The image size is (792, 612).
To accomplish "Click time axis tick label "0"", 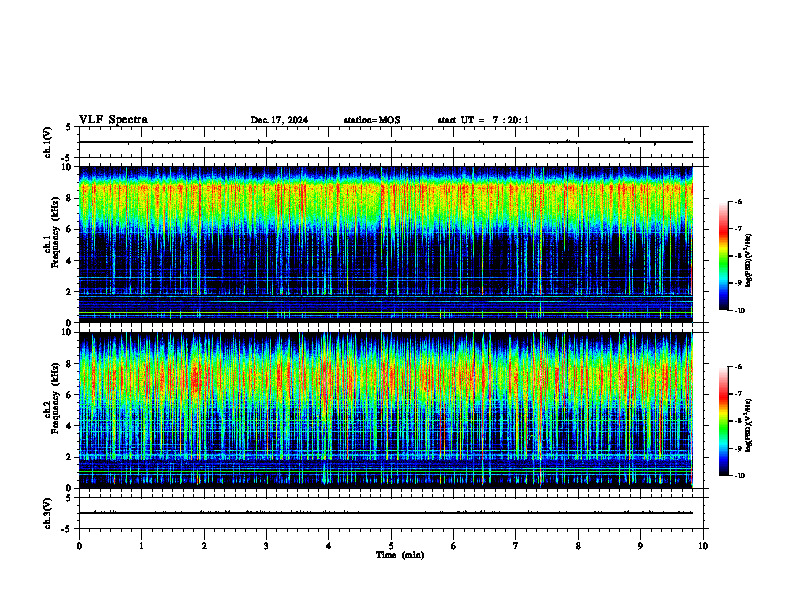I will click(x=79, y=546).
